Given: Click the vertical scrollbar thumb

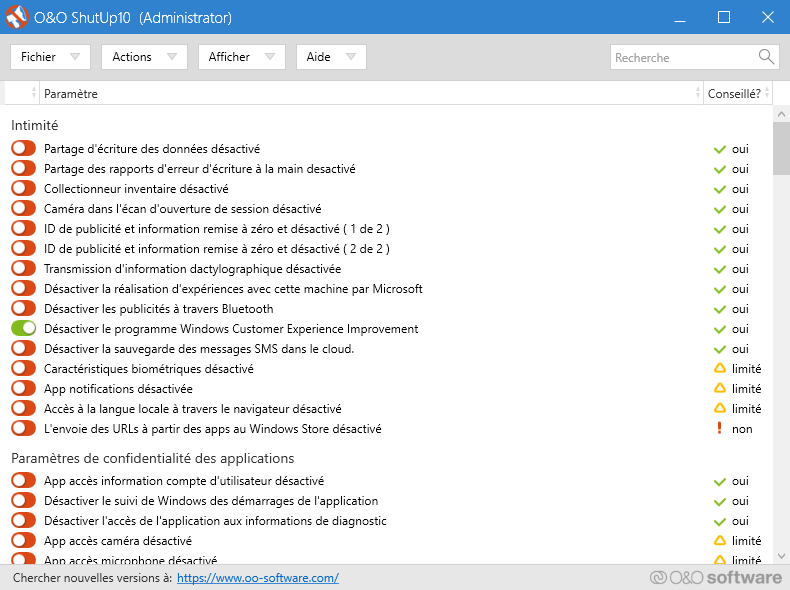Looking at the screenshot, I should coord(781,149).
